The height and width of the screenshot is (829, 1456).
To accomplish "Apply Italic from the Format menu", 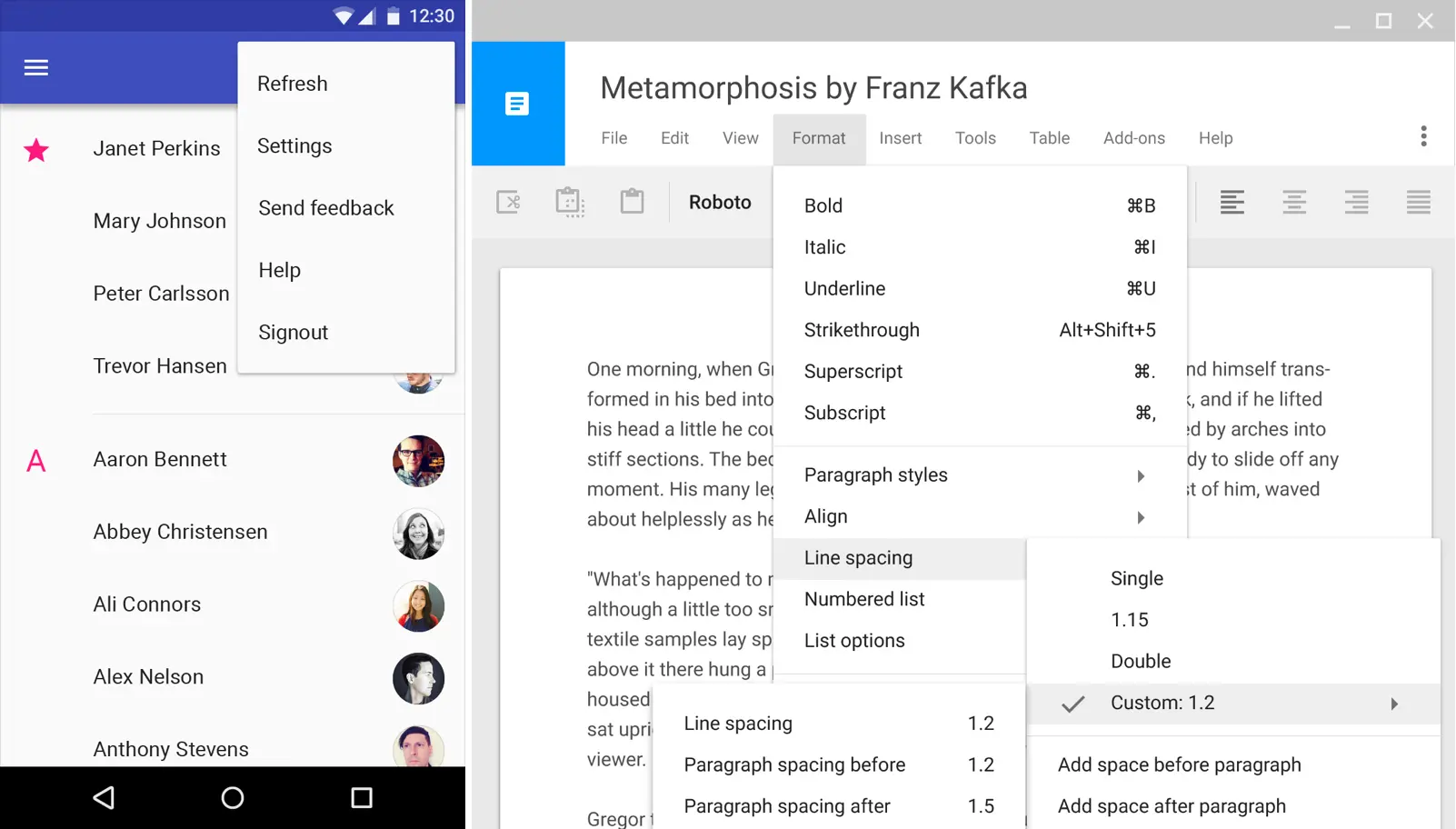I will point(980,247).
